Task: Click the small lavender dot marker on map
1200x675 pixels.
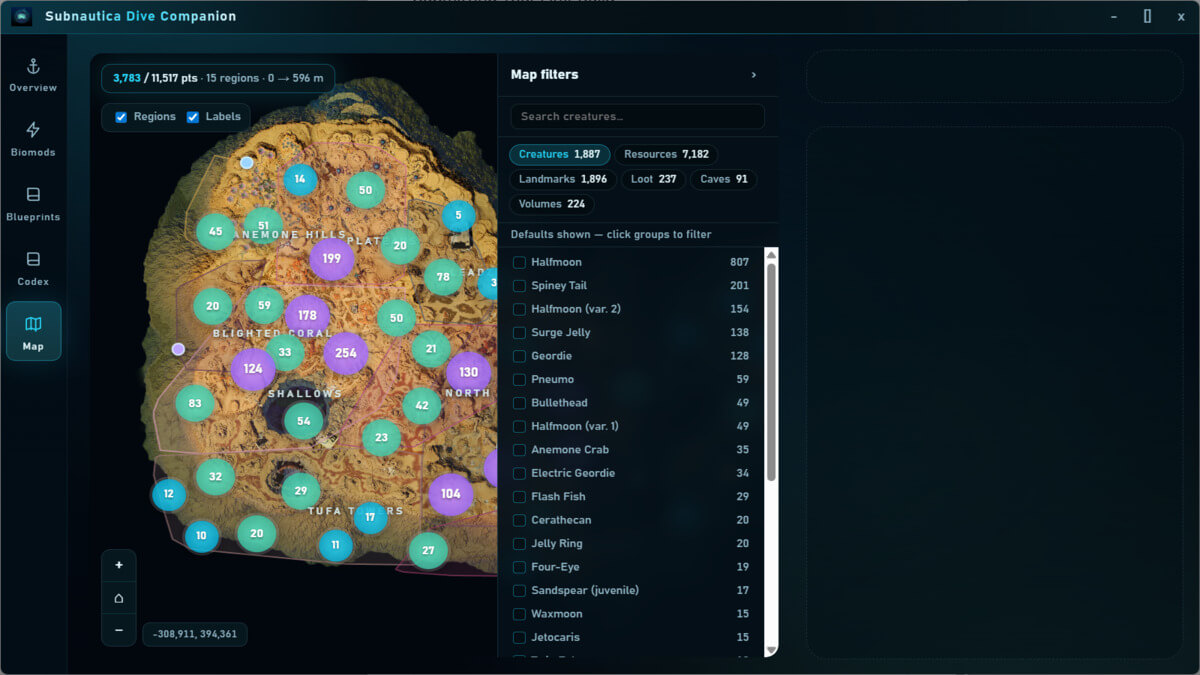Action: pyautogui.click(x=178, y=349)
